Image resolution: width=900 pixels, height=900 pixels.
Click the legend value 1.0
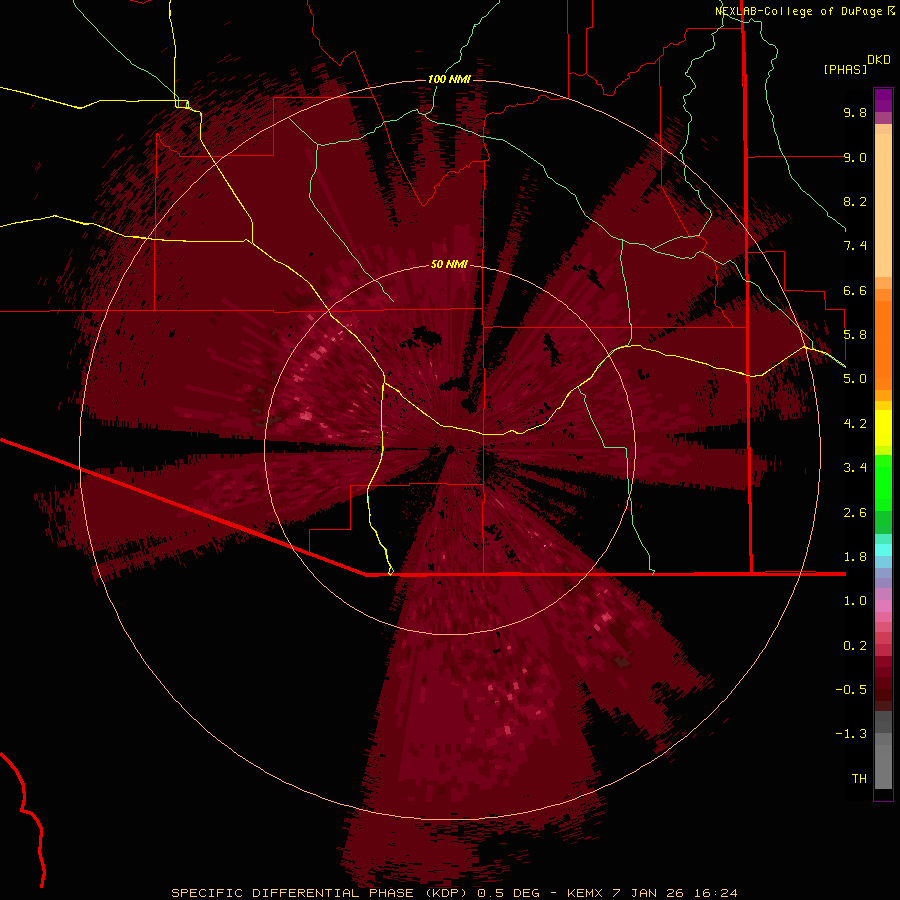pos(855,601)
